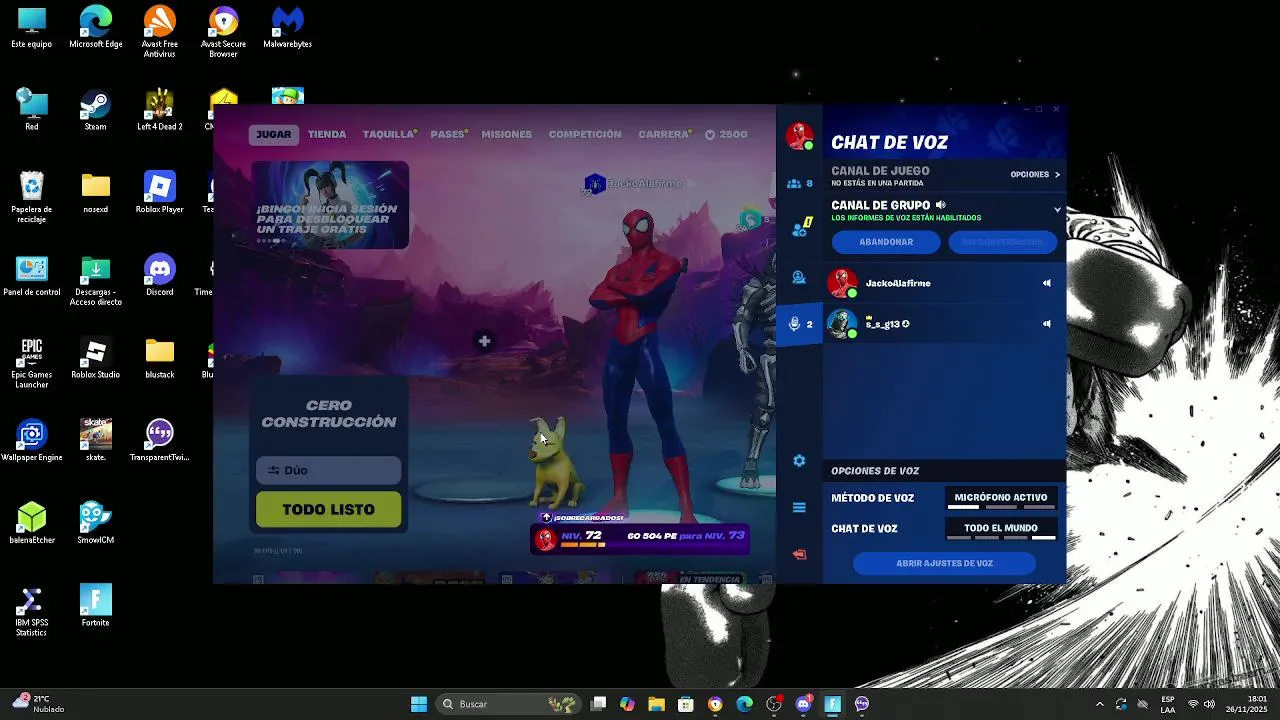Click the Todo Listo ready button
The height and width of the screenshot is (720, 1280).
328,509
